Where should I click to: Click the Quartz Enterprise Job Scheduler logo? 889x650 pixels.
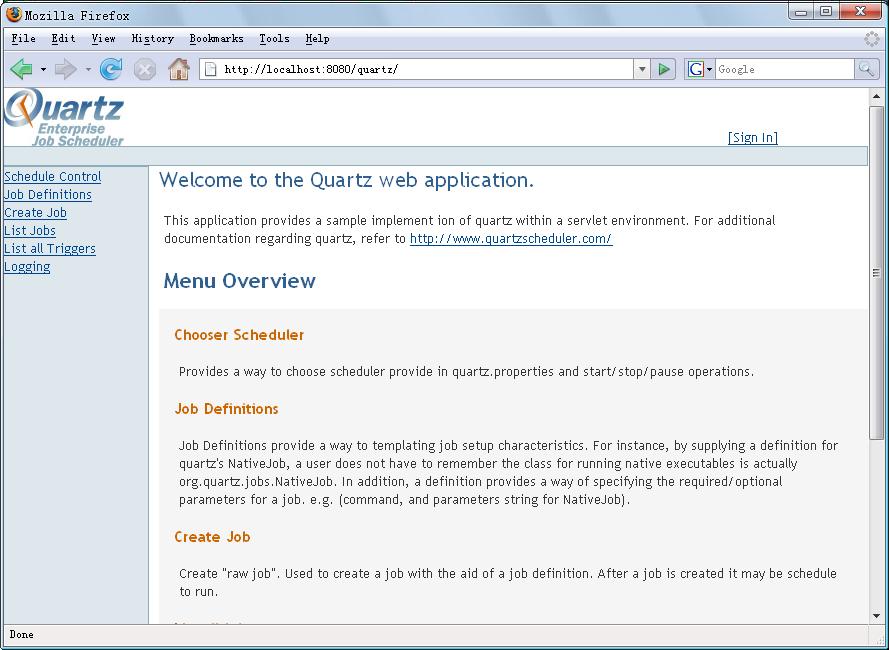click(x=64, y=117)
